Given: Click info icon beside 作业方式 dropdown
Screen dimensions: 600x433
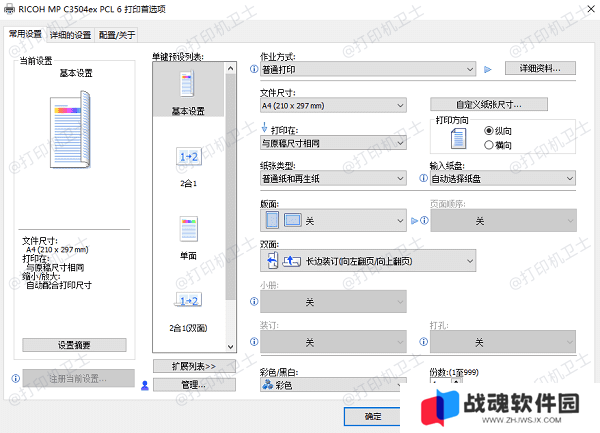Looking at the screenshot, I should coord(254,69).
